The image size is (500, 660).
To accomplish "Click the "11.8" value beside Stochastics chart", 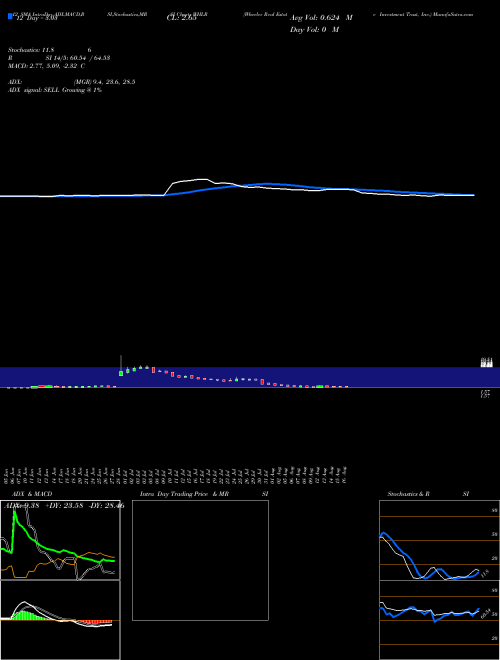I will pyautogui.click(x=484, y=573).
